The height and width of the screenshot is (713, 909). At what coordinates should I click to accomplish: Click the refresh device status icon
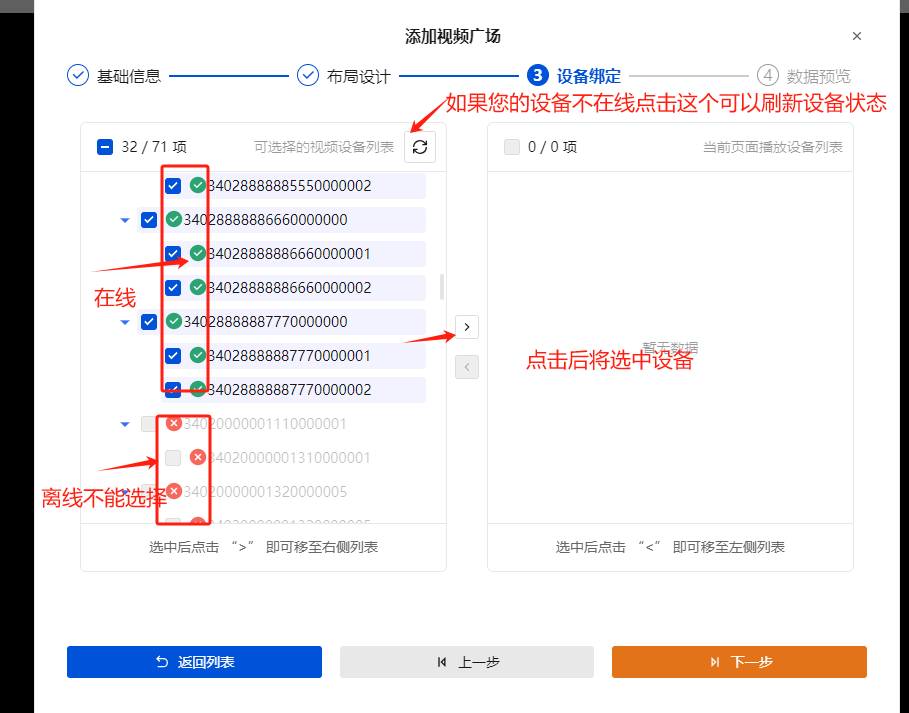(x=419, y=146)
